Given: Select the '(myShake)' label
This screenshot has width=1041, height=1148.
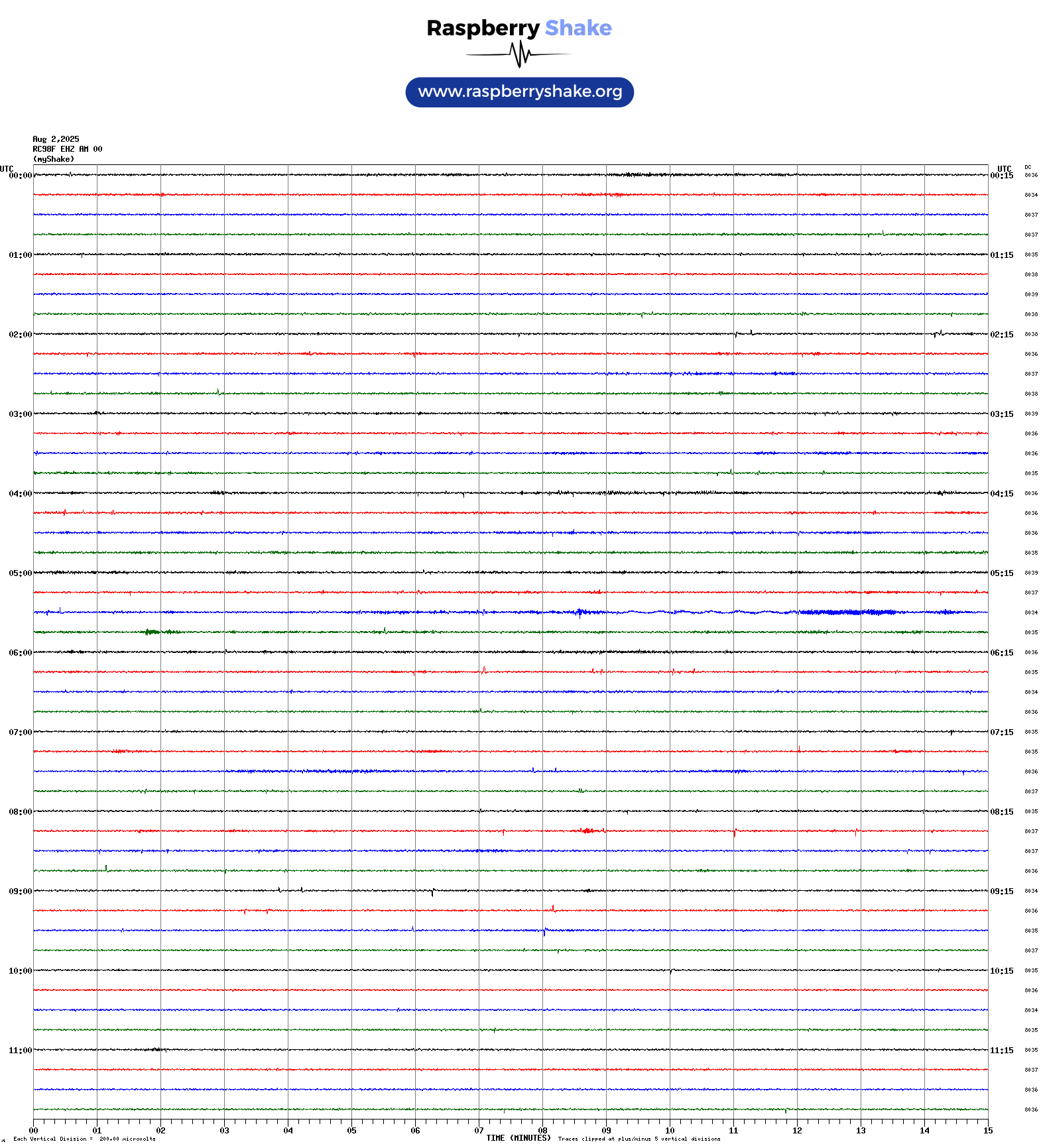Looking at the screenshot, I should [x=54, y=159].
